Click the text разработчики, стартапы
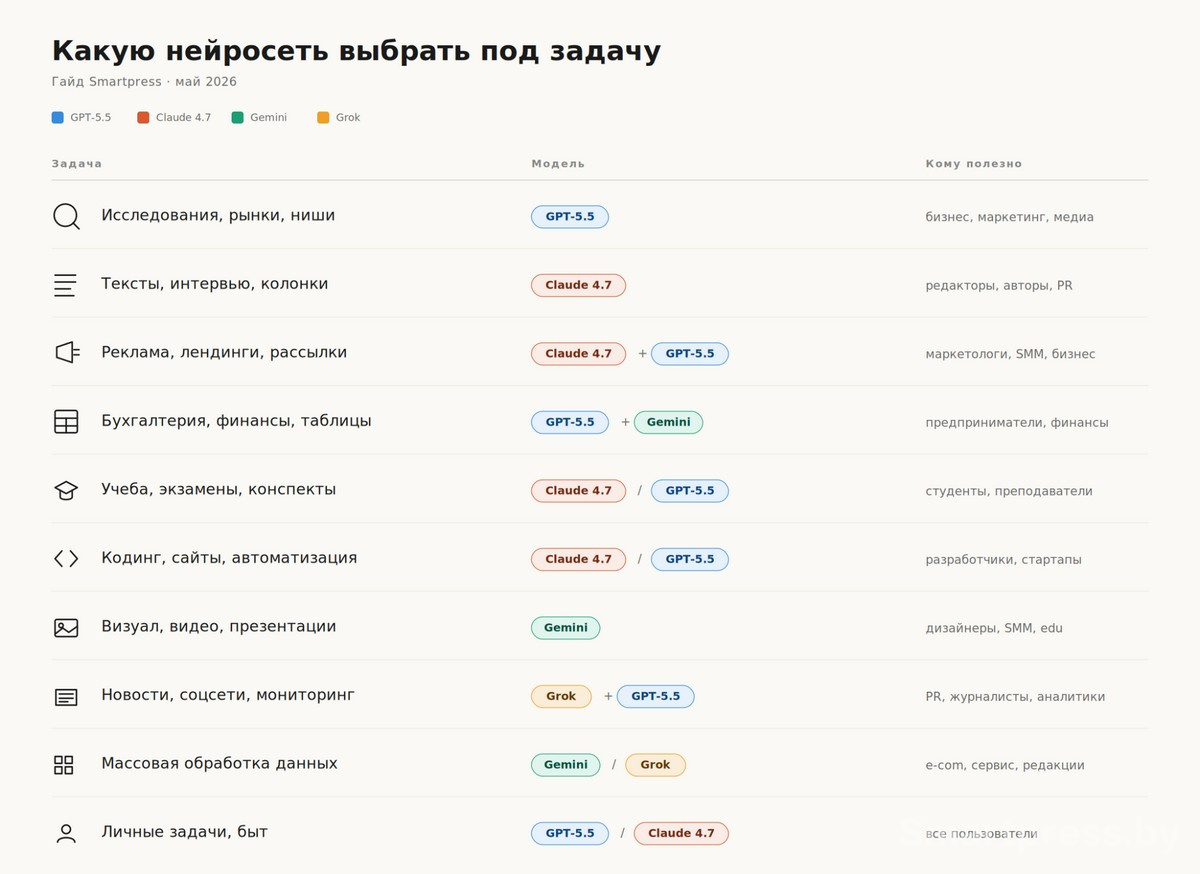Viewport: 1200px width, 874px height. click(1003, 560)
